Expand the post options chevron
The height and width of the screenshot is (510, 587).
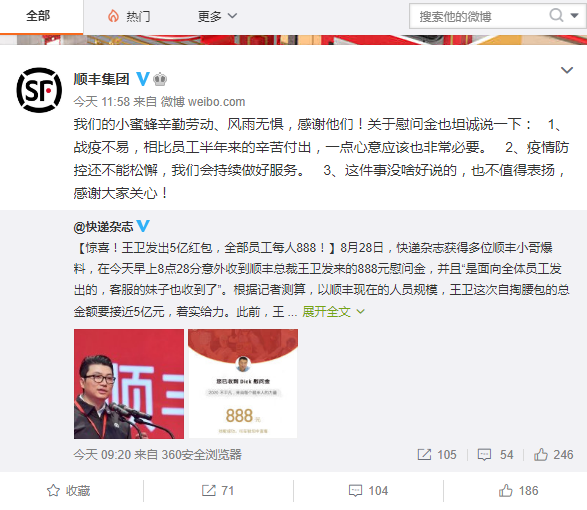567,70
